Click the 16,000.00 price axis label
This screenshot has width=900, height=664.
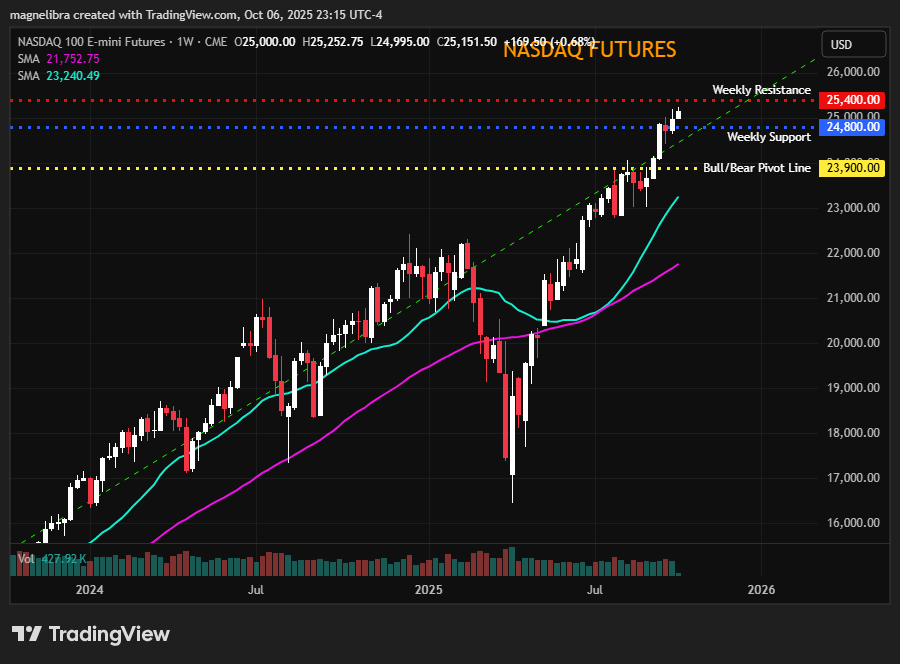(x=853, y=523)
